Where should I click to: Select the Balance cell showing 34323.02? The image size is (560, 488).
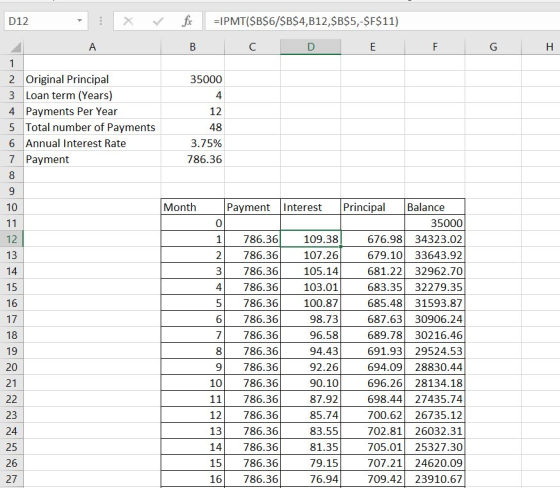coord(435,239)
